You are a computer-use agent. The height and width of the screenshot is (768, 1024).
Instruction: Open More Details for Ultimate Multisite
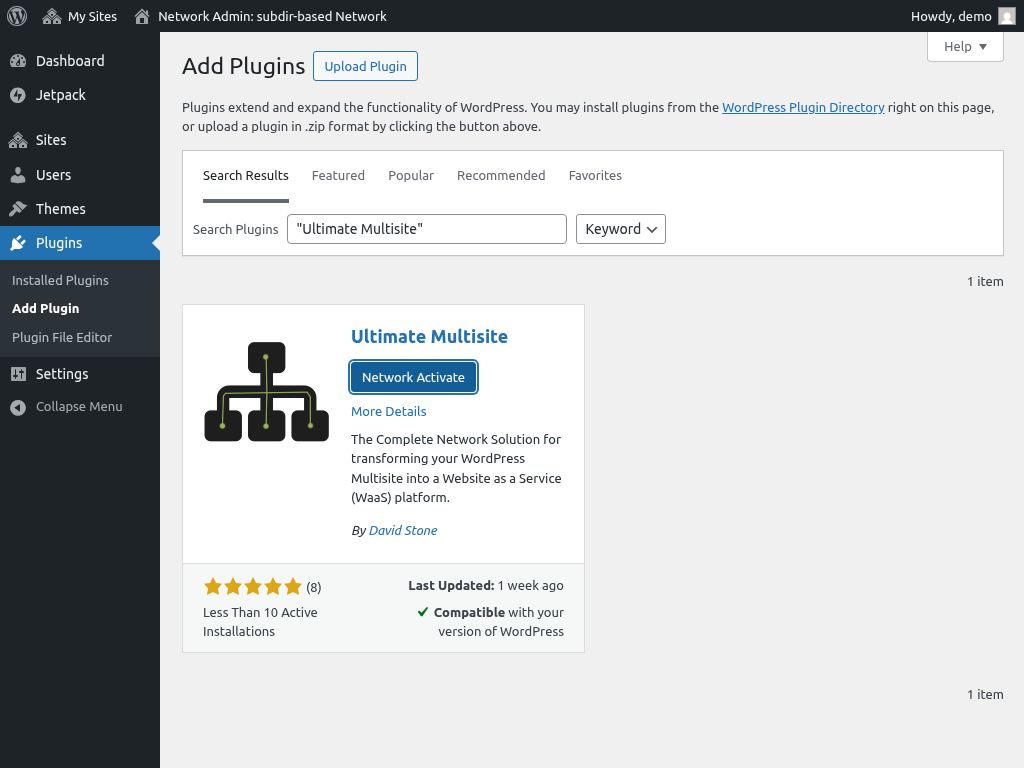pyautogui.click(x=389, y=411)
